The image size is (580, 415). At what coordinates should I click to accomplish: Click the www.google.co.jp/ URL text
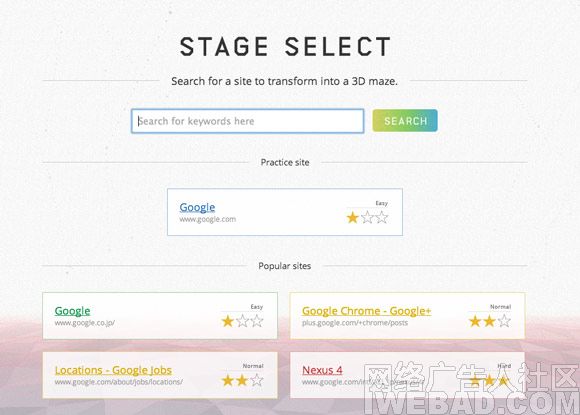click(x=85, y=323)
